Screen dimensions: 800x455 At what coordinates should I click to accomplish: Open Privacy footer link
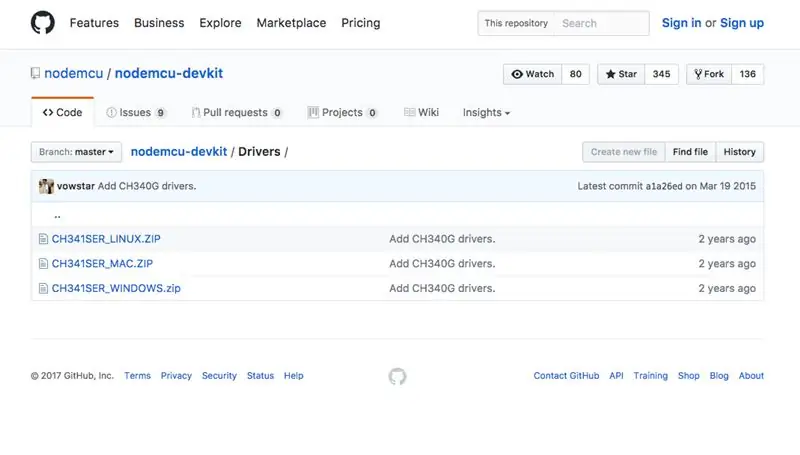(x=176, y=376)
